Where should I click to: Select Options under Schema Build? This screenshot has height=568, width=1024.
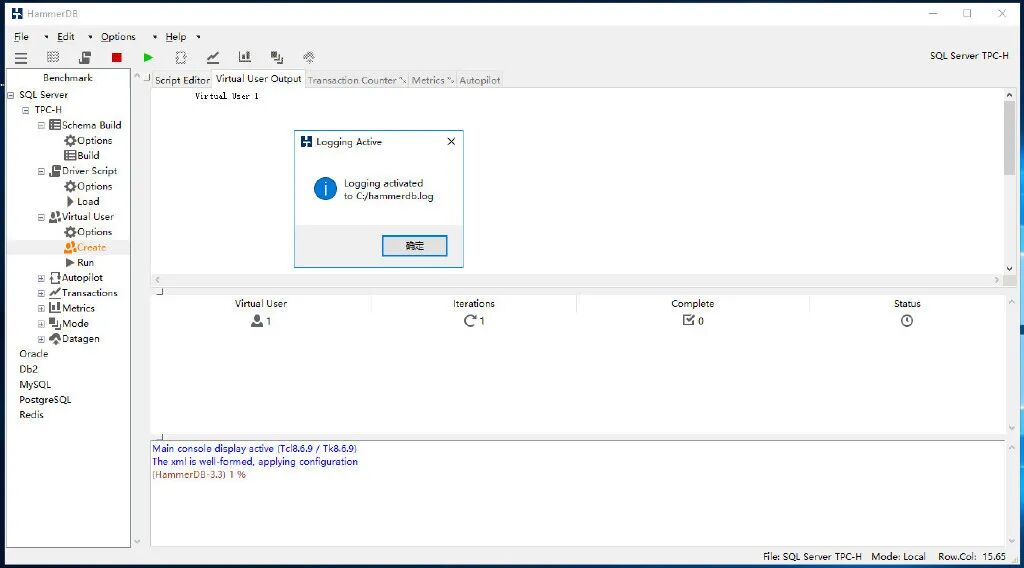click(x=95, y=140)
